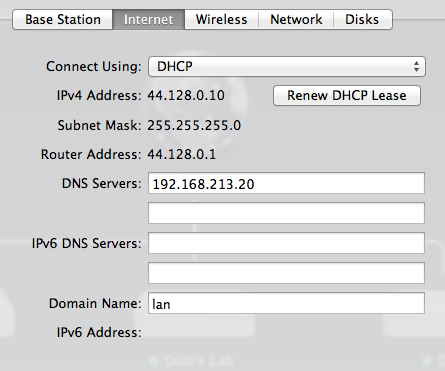Open the Connect Using DHCP dropdown

click(x=287, y=66)
